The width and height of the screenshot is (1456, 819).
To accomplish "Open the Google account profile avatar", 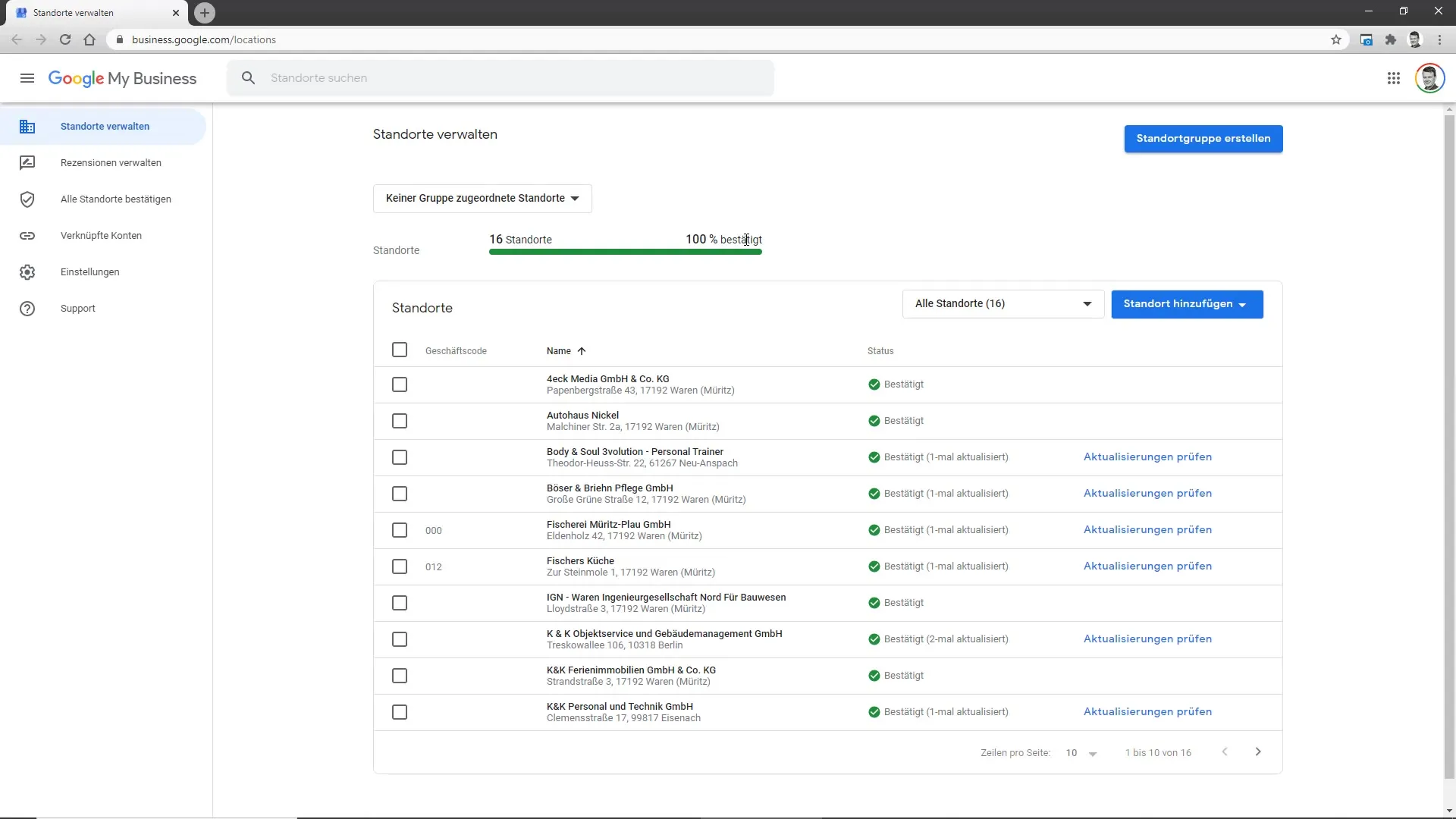I will click(x=1429, y=78).
